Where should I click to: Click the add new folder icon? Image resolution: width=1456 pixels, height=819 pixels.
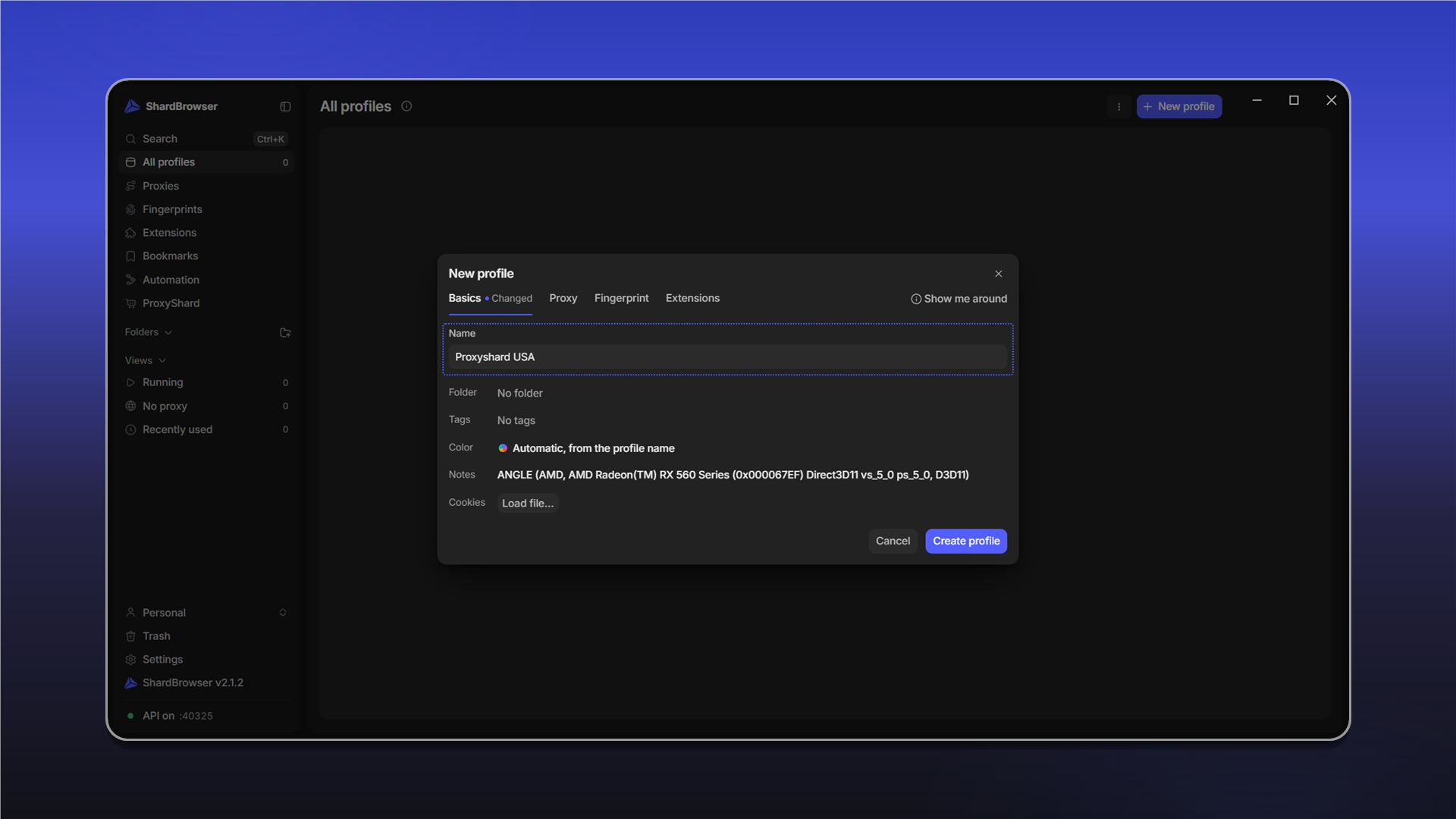coord(285,333)
